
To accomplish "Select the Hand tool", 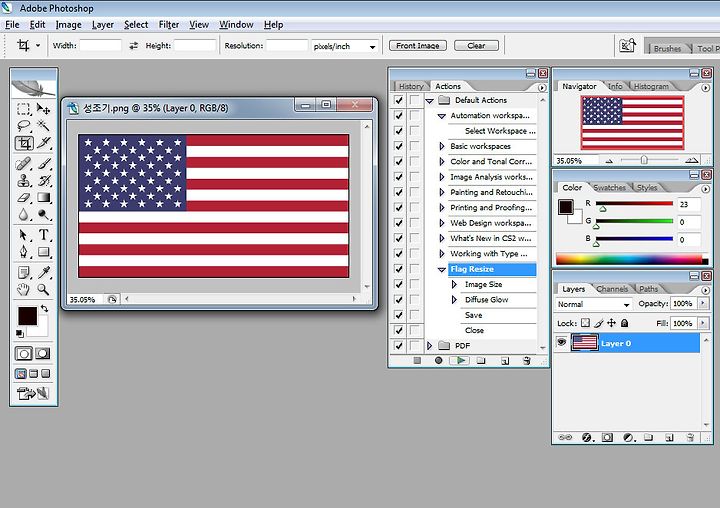I will coord(23,289).
